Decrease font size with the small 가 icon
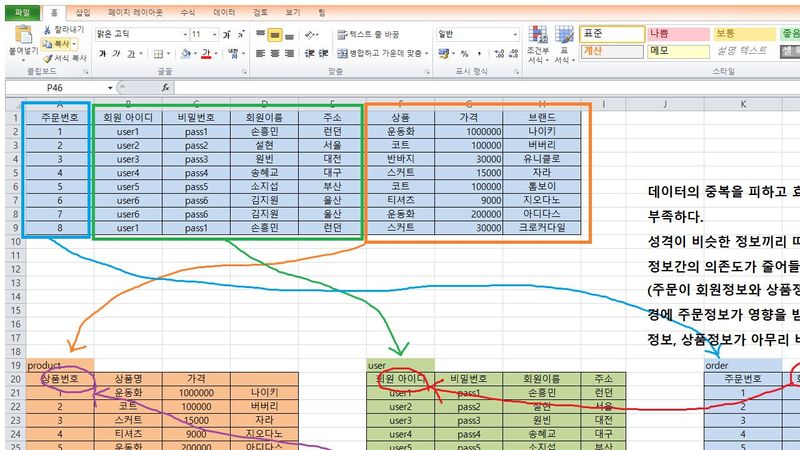 [241, 34]
